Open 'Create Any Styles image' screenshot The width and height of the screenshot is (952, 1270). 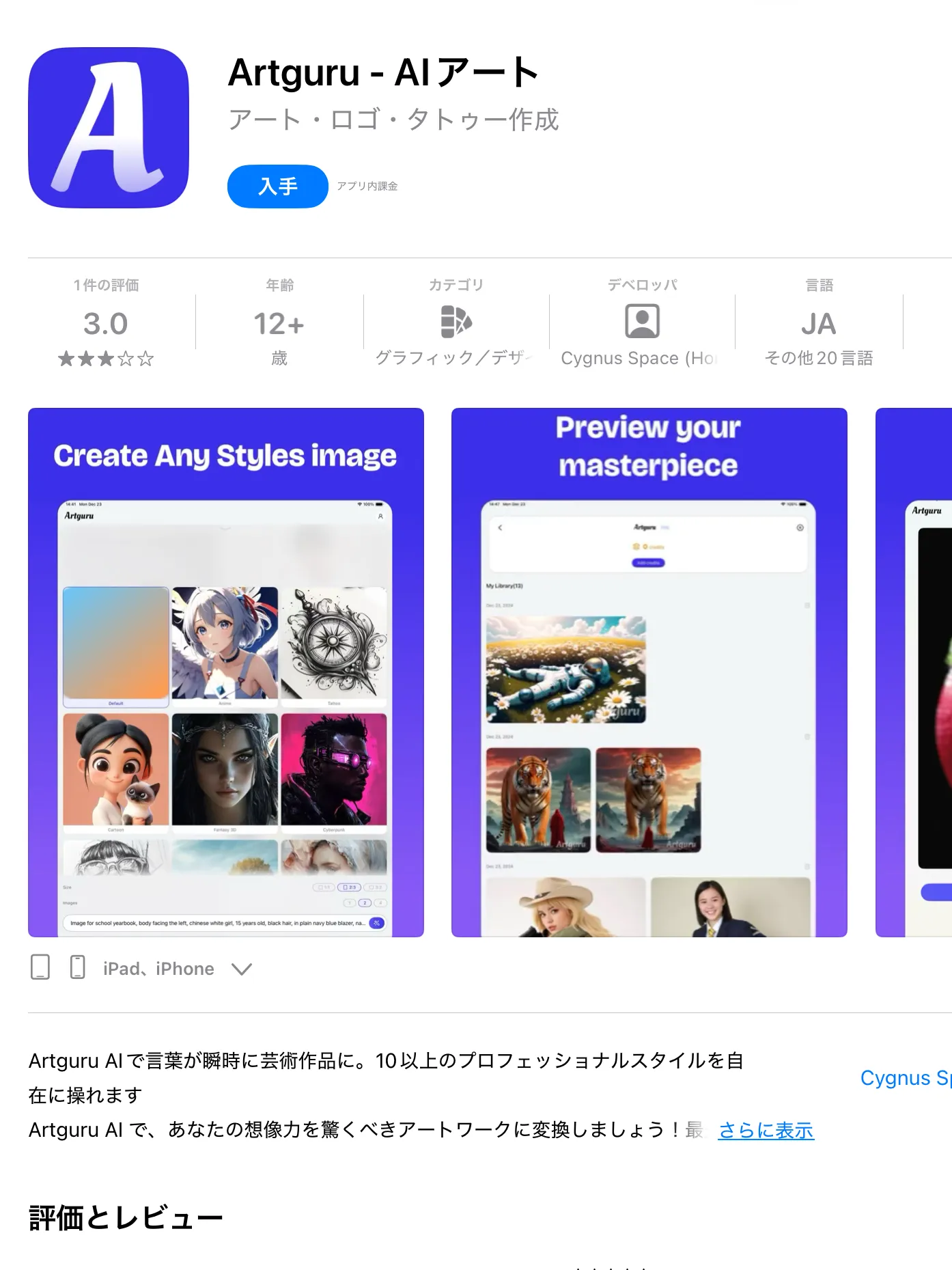pos(226,672)
